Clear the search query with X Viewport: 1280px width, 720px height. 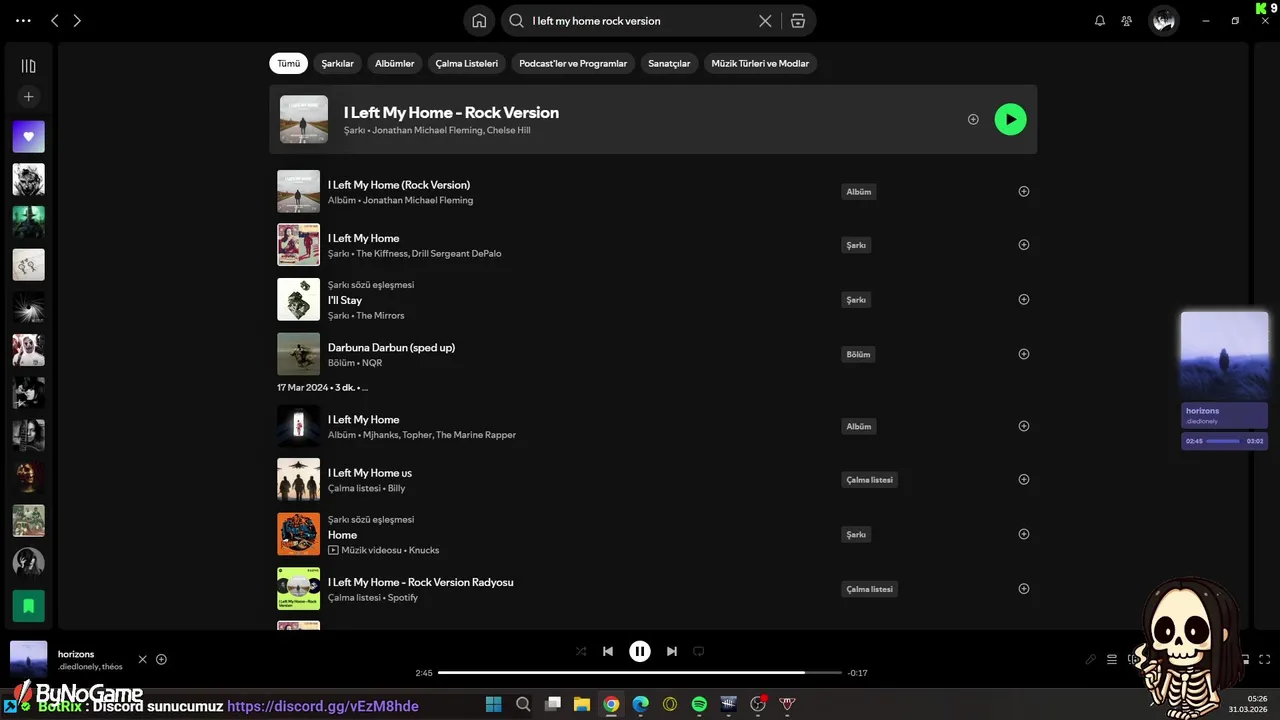(x=765, y=20)
